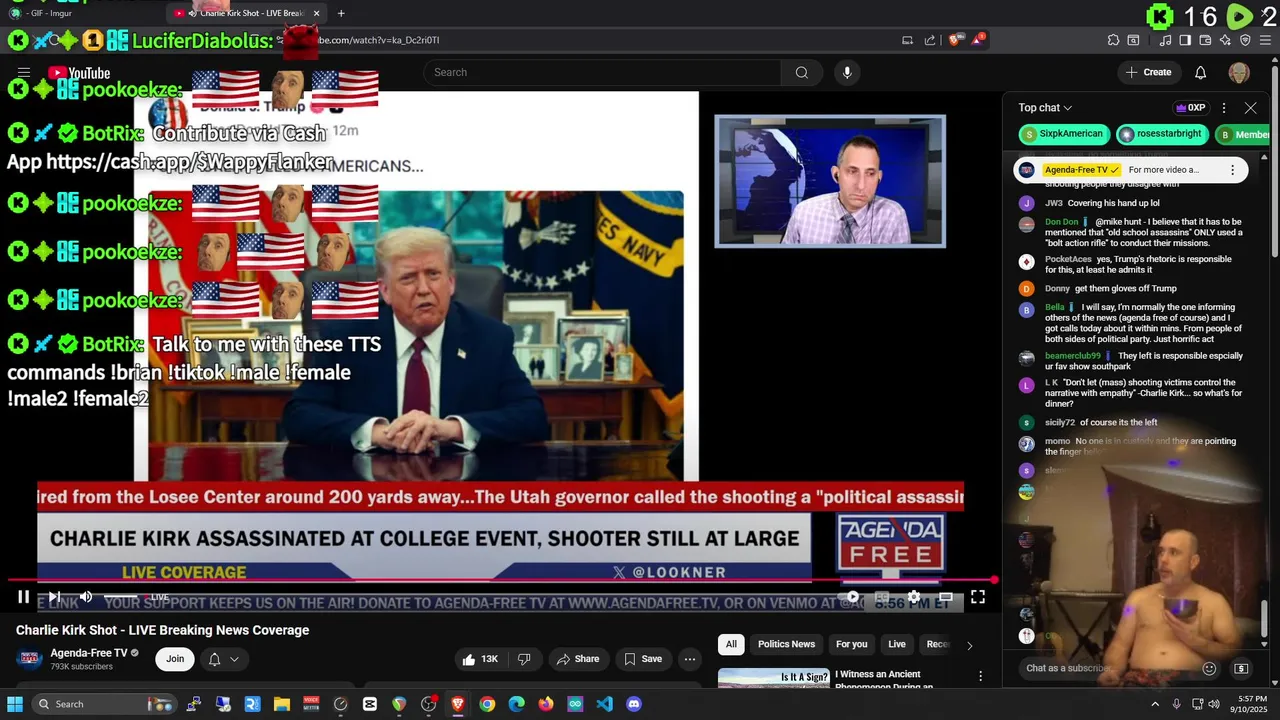Click the SixpkAmerican chat chip

(1064, 134)
